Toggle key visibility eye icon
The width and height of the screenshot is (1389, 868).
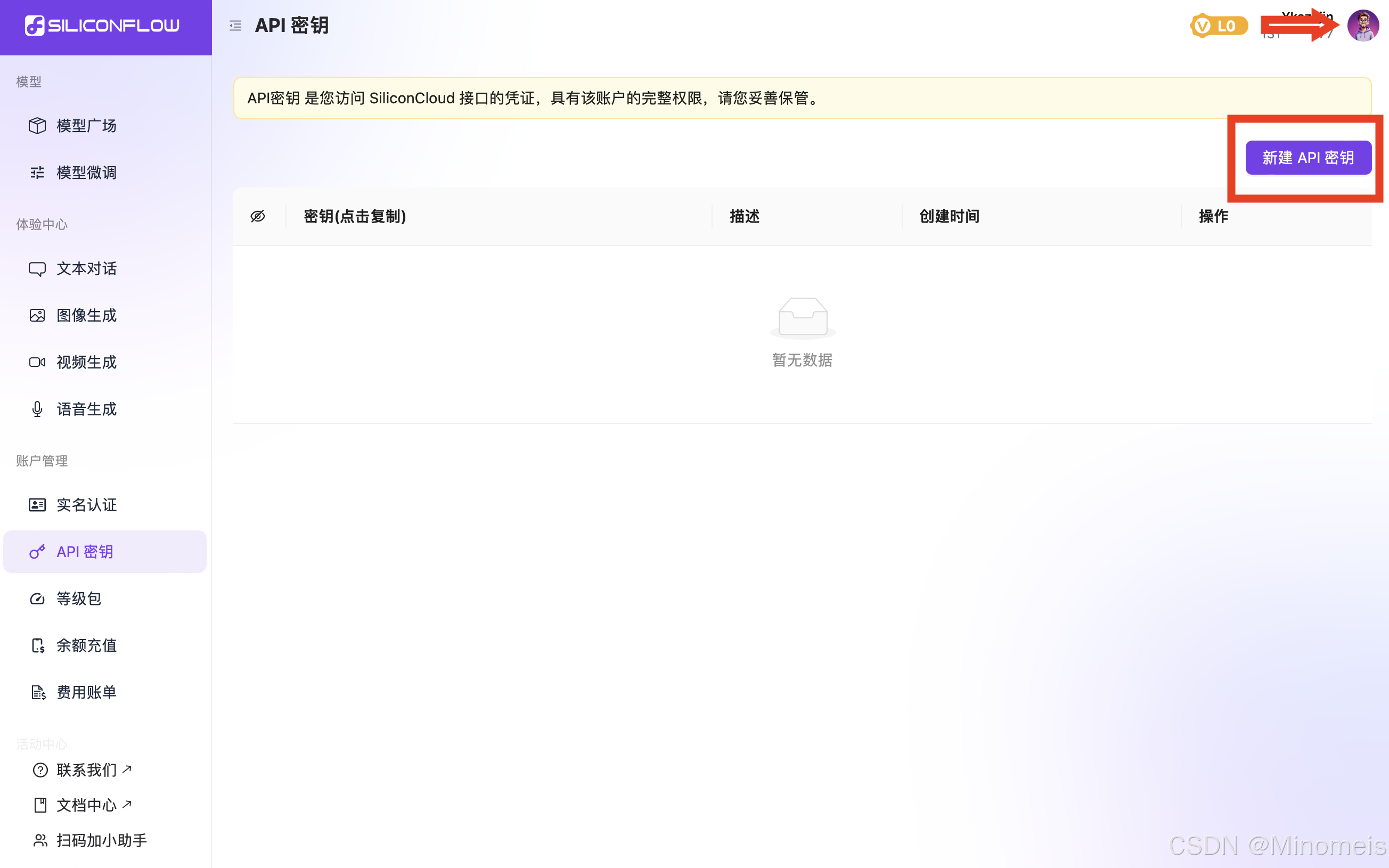258,216
